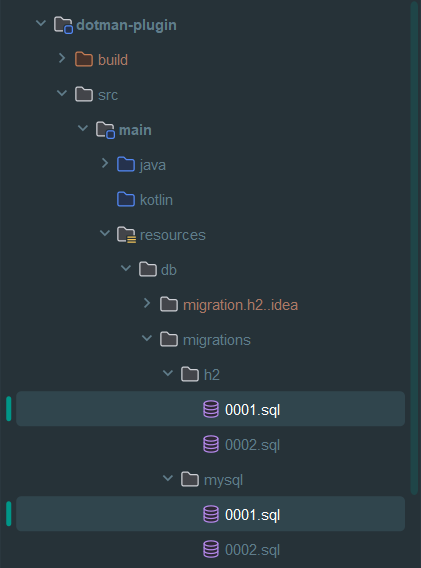This screenshot has height=568, width=421.
Task: Click the database icon of h2 0001.sql
Action: (x=211, y=409)
